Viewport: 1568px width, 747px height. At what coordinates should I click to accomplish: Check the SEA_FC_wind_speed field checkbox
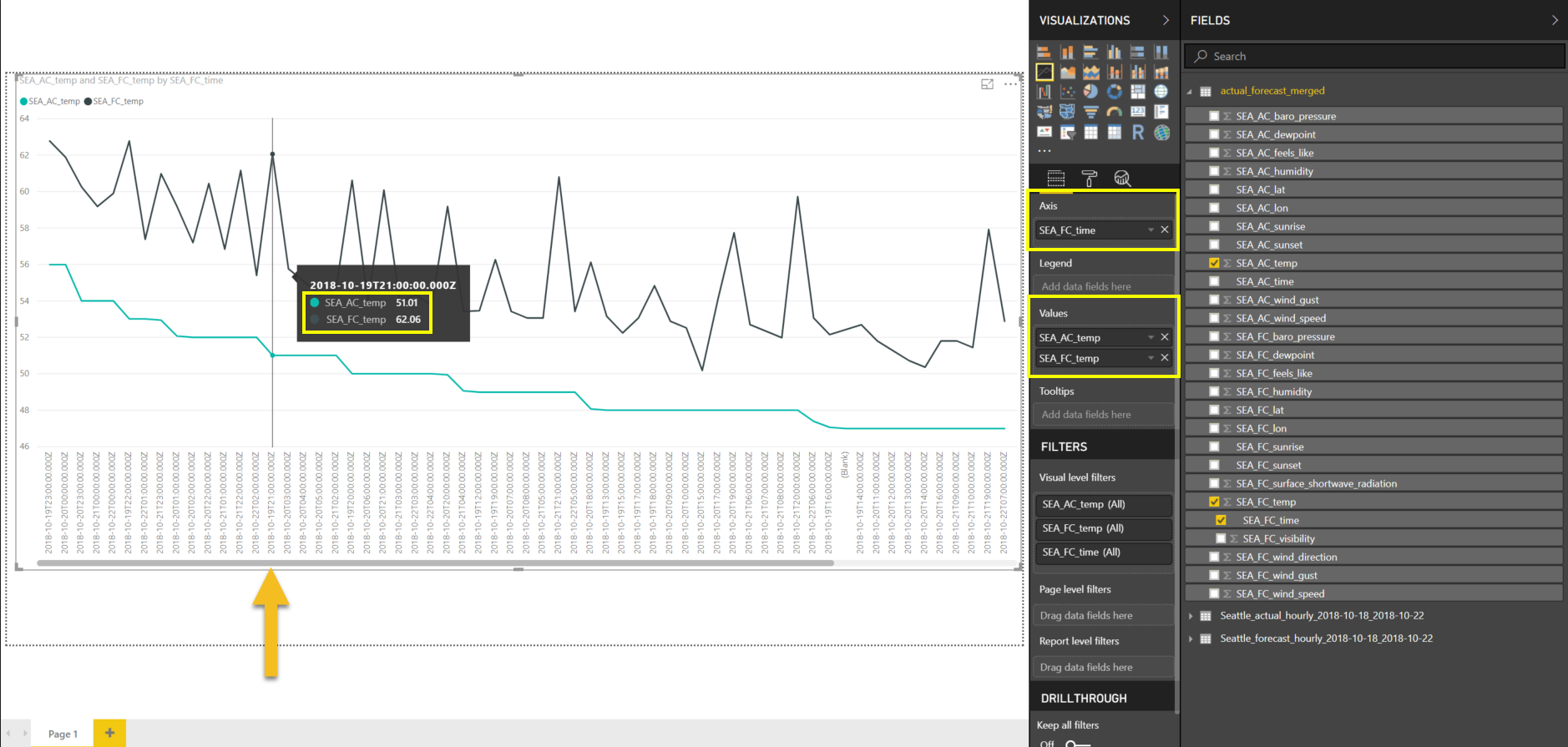1214,593
